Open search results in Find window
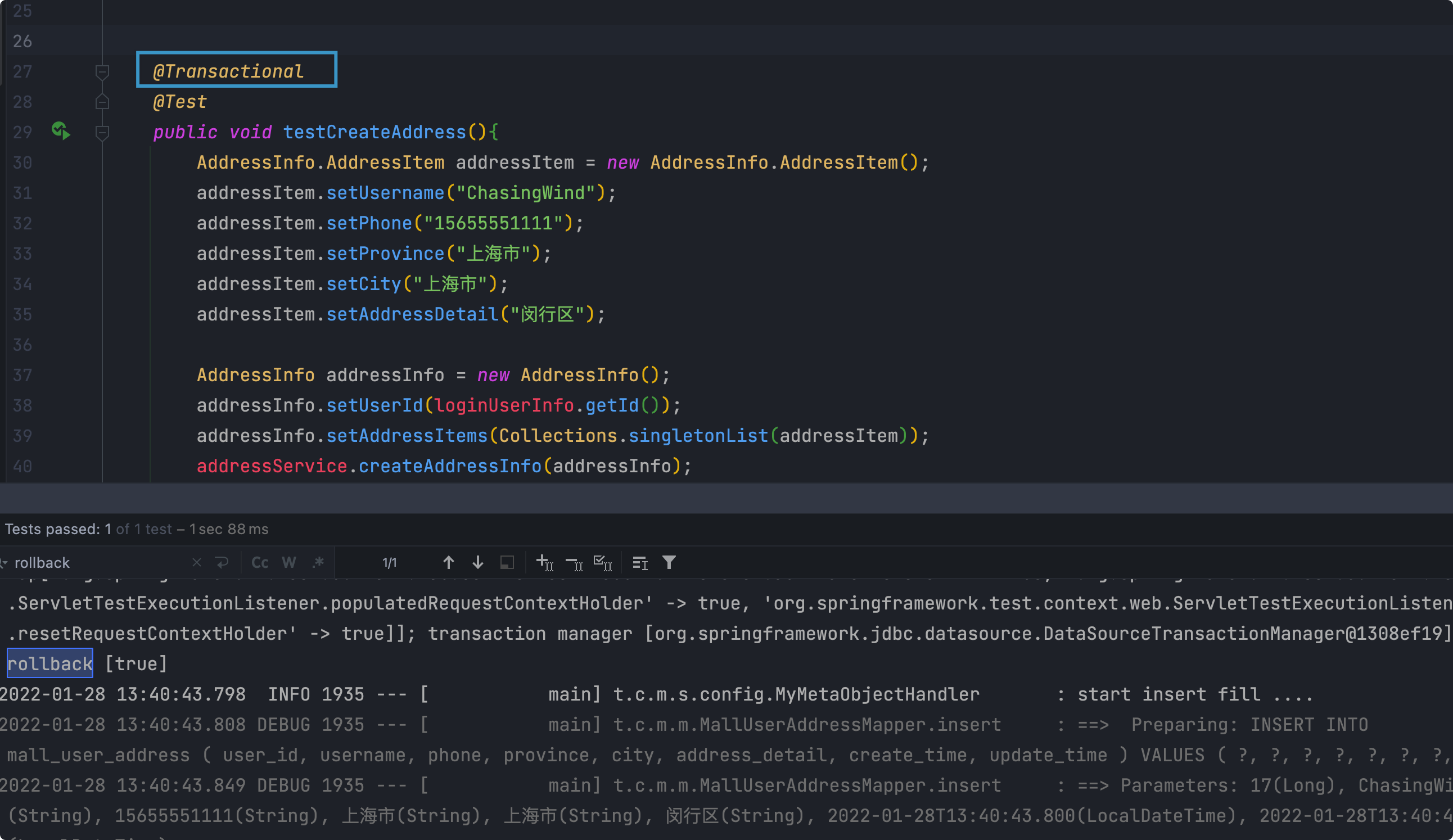 [507, 562]
